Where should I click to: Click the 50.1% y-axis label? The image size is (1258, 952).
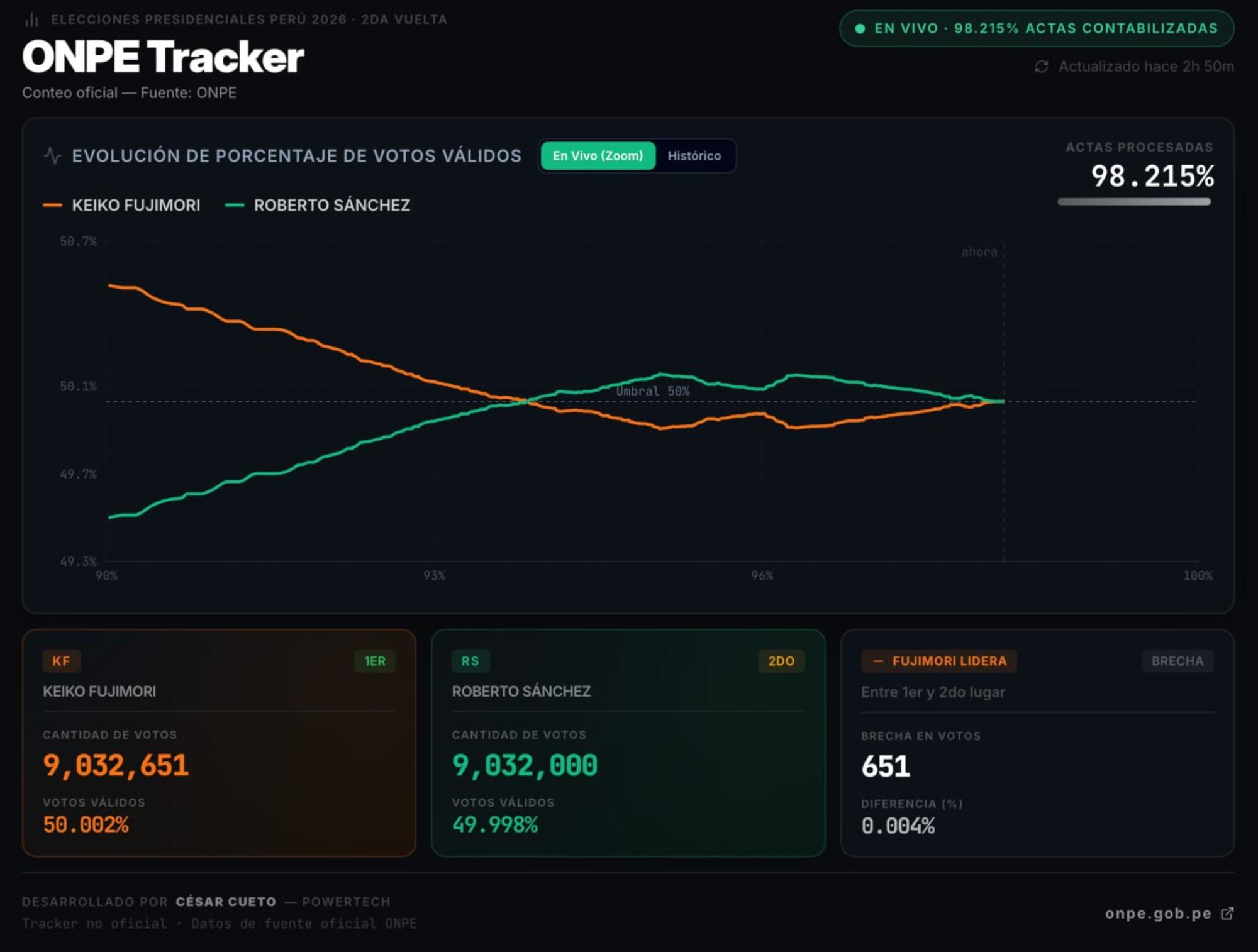click(78, 386)
